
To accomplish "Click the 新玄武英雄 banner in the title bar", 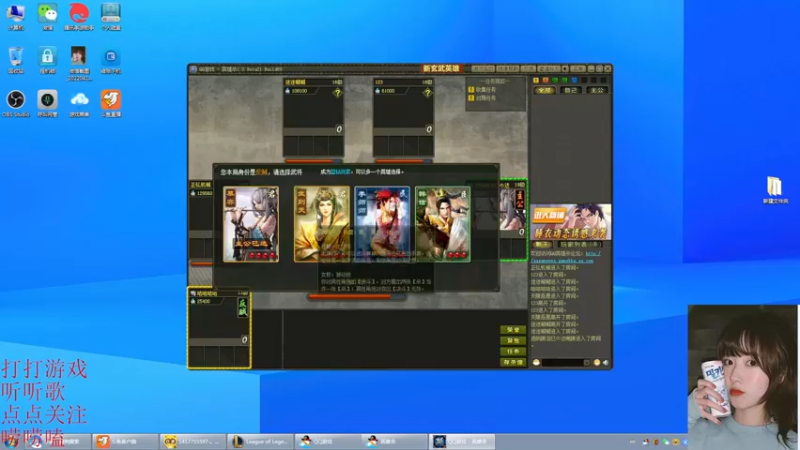I will click(442, 68).
